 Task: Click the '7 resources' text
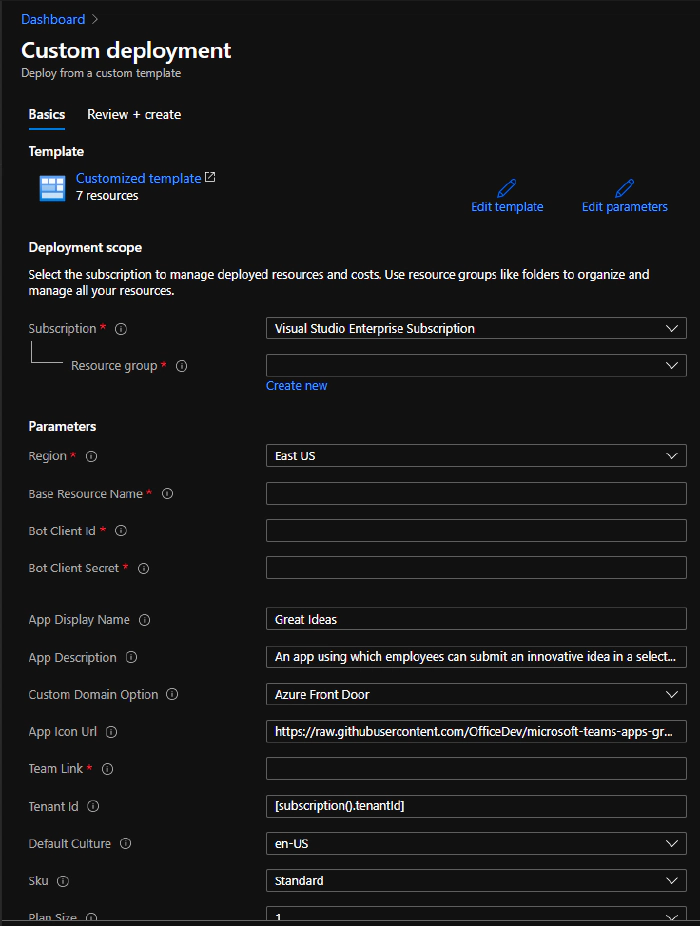[x=107, y=195]
